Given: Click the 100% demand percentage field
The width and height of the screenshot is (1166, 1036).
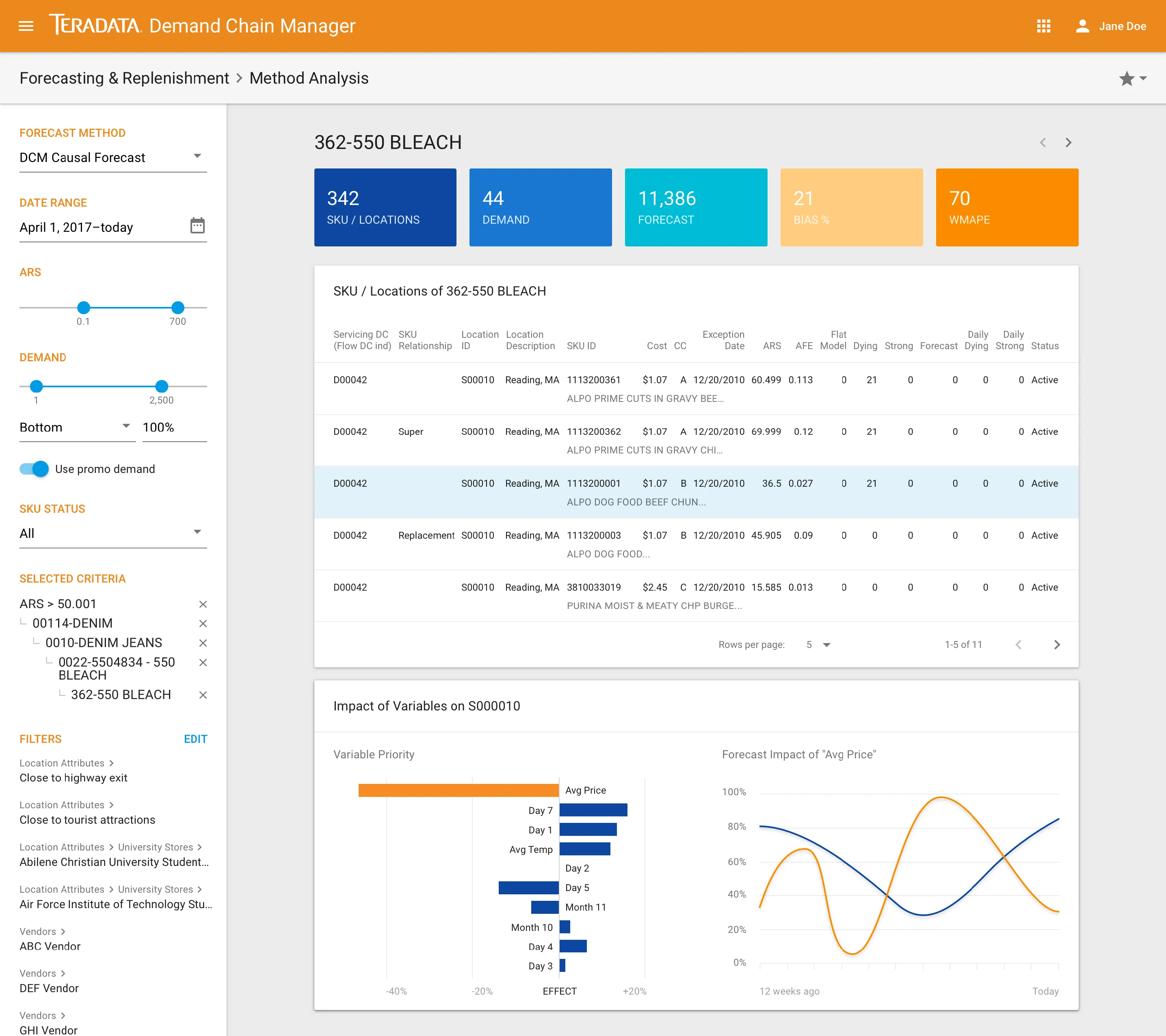Looking at the screenshot, I should (175, 427).
